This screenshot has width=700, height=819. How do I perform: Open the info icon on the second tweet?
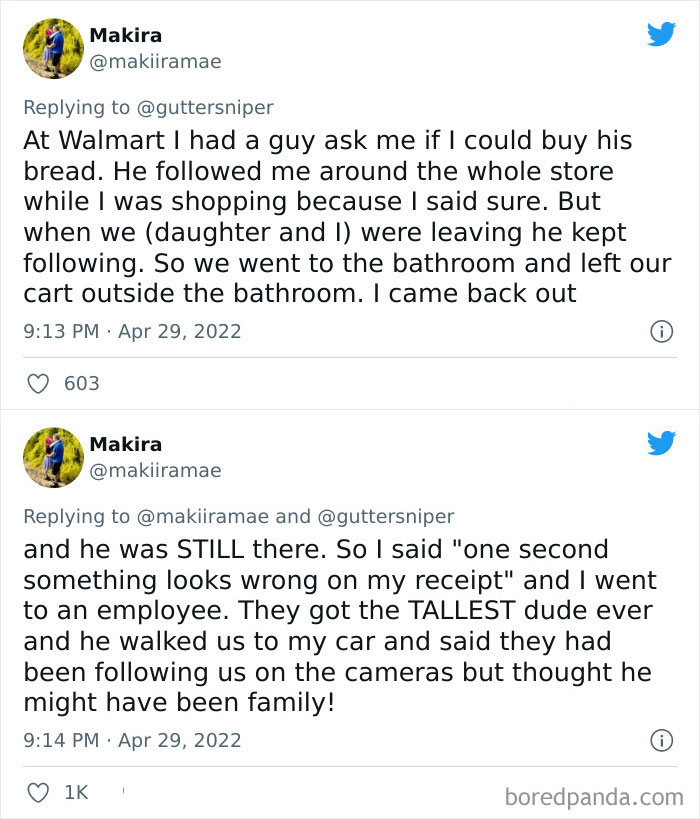click(x=662, y=741)
